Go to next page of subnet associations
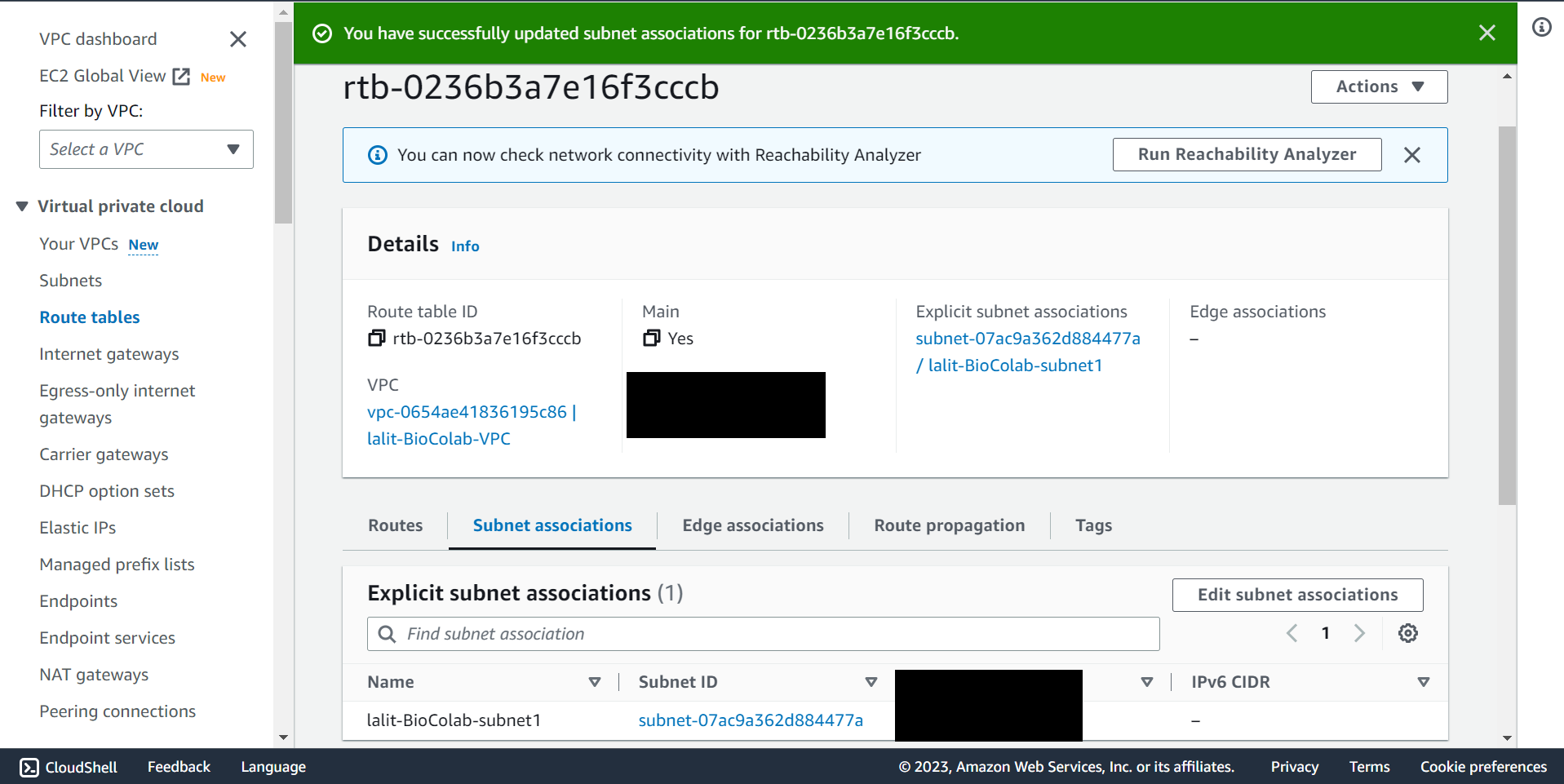Screen dimensions: 1564x784 (1359, 633)
